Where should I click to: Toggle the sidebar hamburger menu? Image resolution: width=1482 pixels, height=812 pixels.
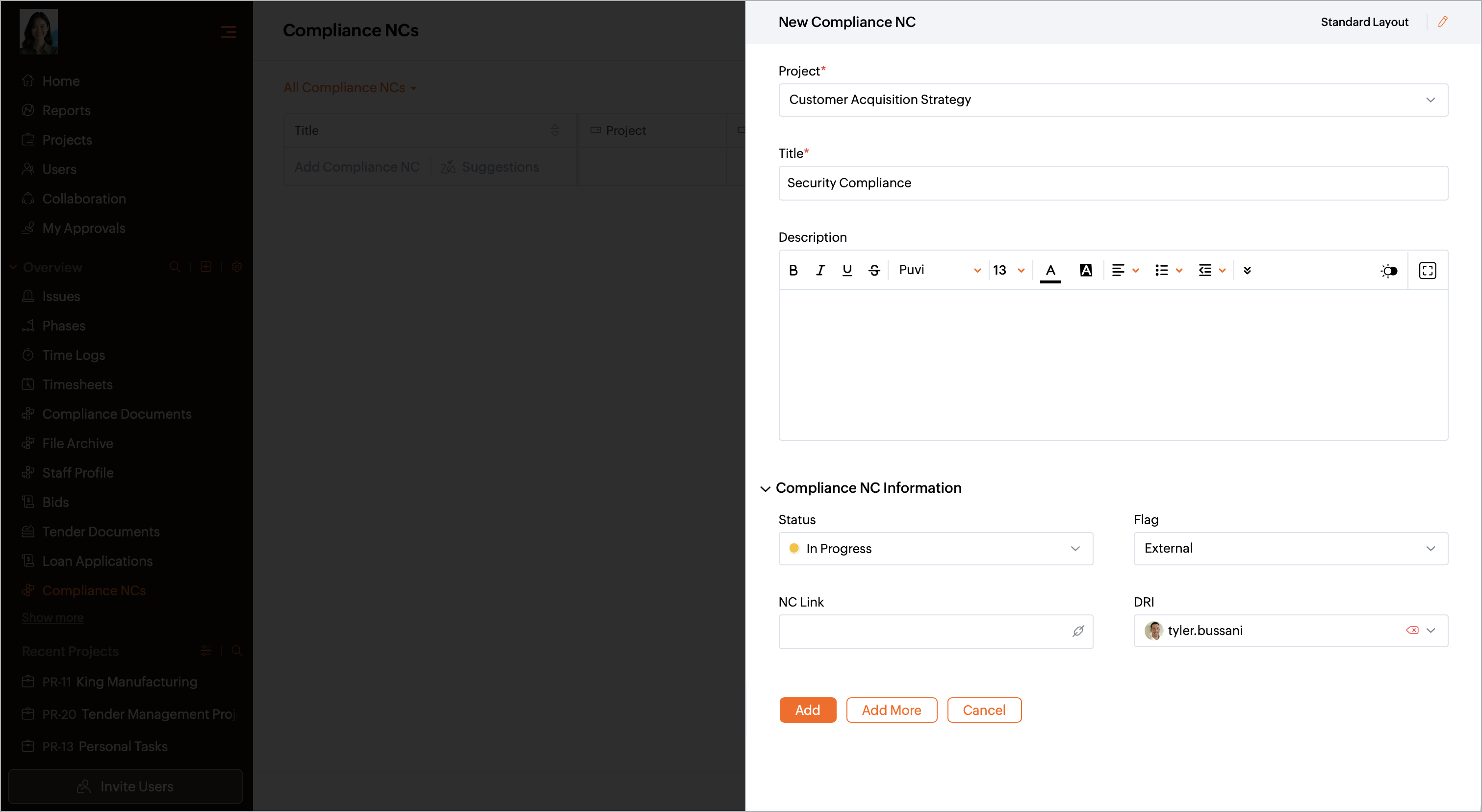tap(229, 32)
